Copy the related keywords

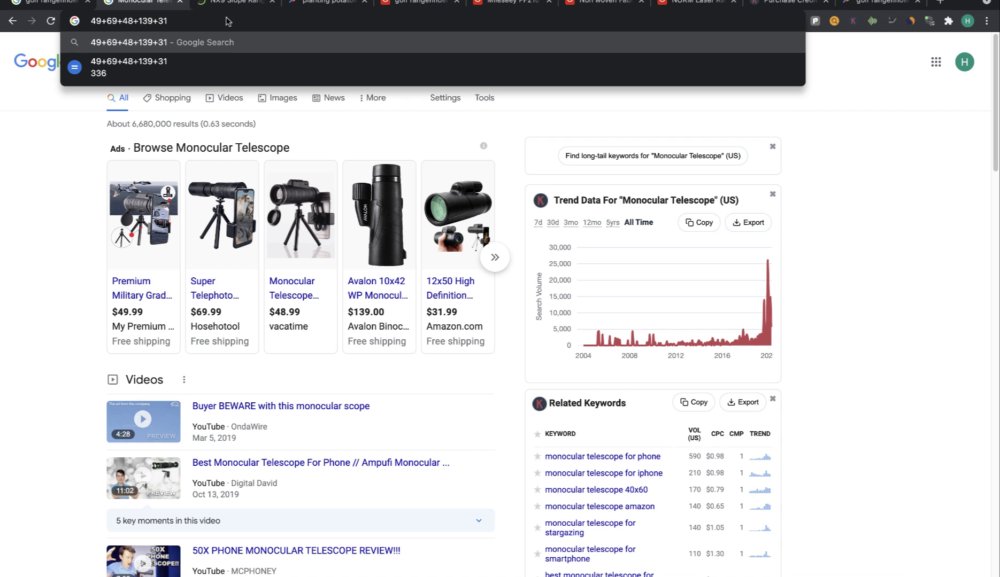[694, 402]
